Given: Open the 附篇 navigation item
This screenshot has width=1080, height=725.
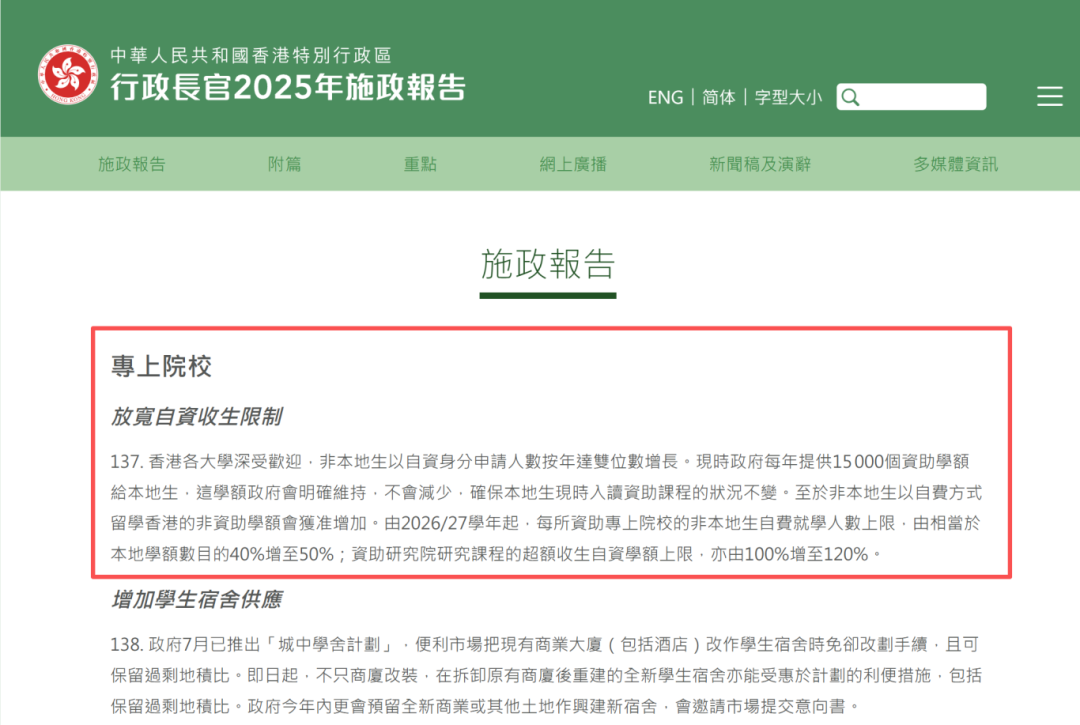Looking at the screenshot, I should click(x=284, y=164).
